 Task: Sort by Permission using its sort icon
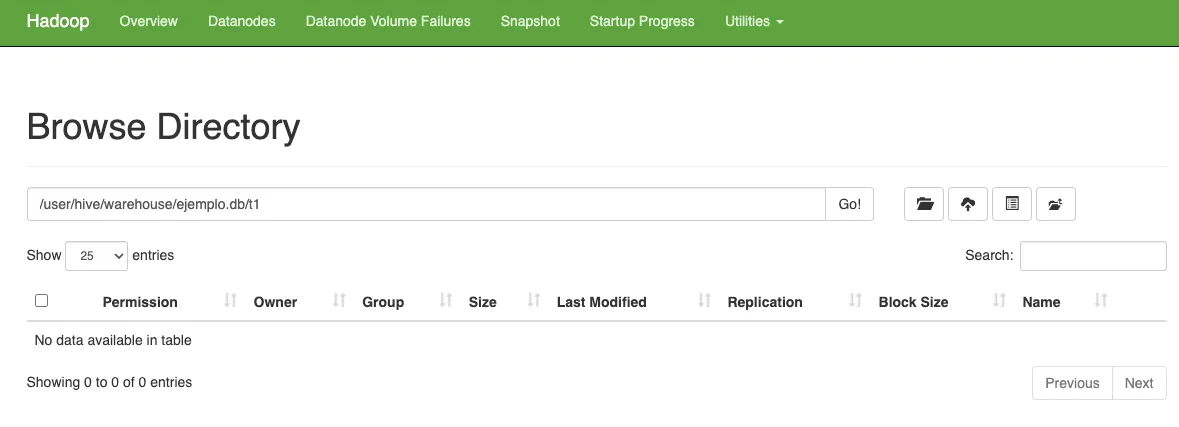pyautogui.click(x=231, y=301)
